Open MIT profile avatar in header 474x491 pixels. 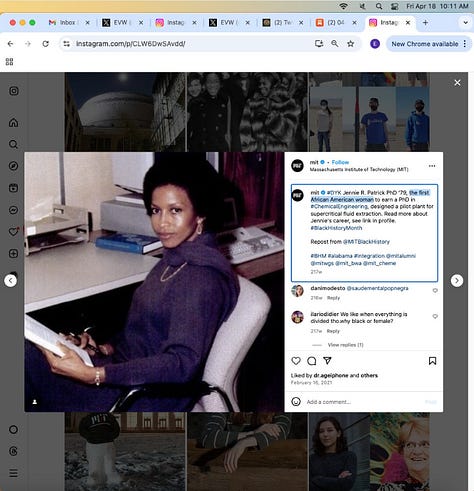click(x=297, y=166)
